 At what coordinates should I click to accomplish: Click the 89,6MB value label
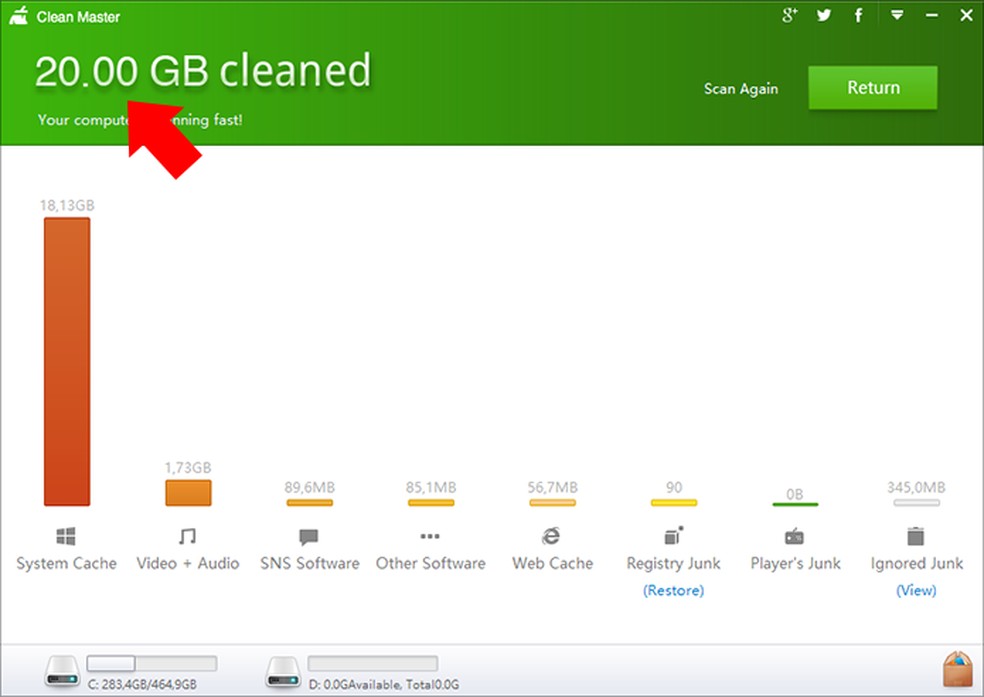click(309, 487)
